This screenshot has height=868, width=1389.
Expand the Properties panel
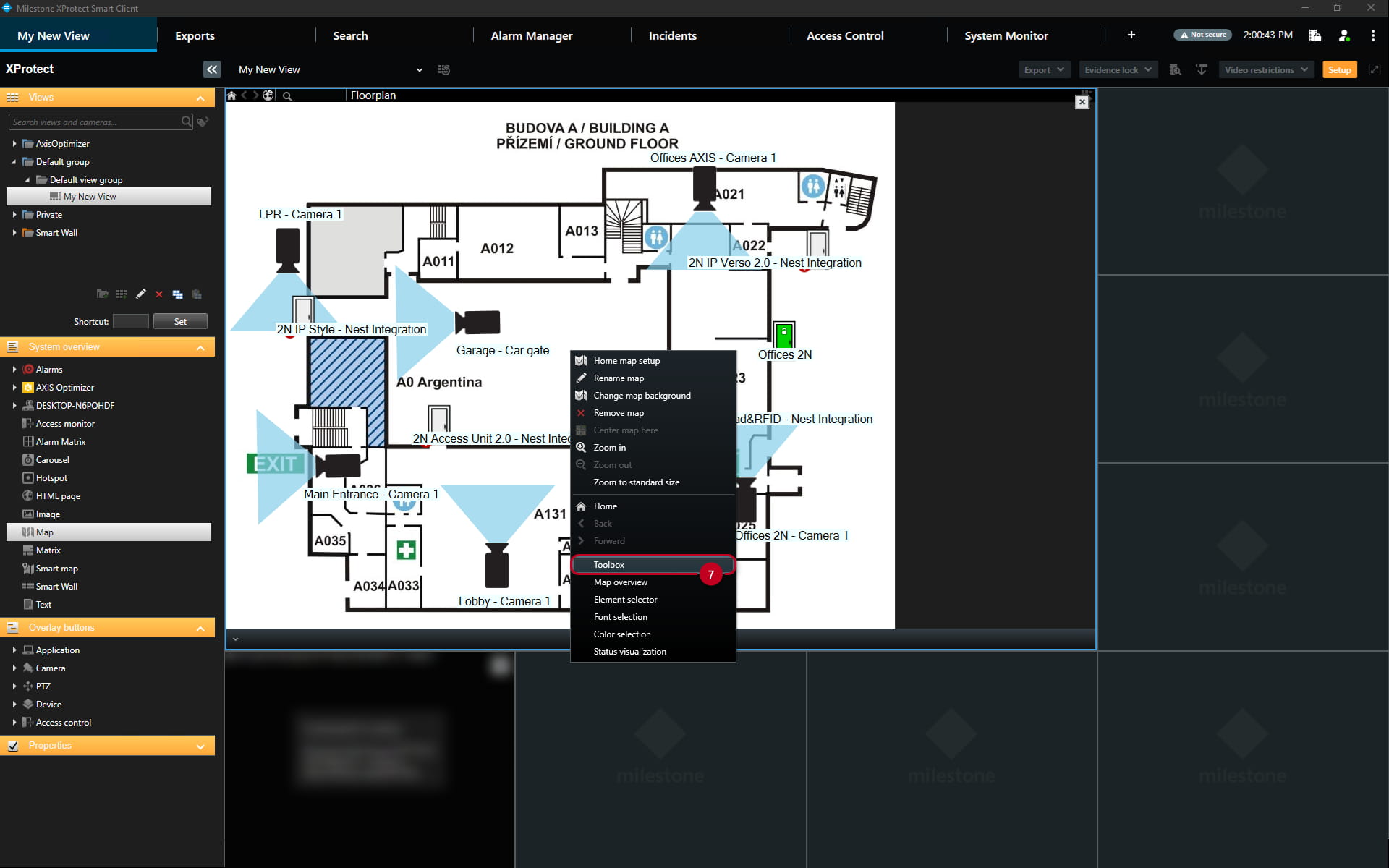click(x=200, y=746)
